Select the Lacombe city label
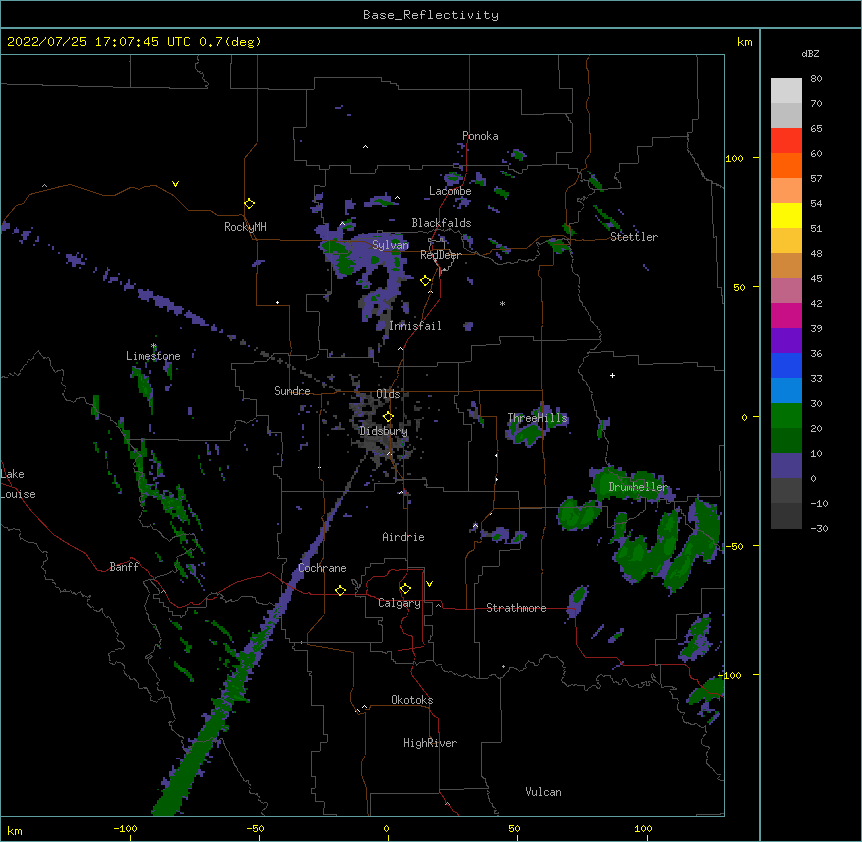This screenshot has height=842, width=862. [x=450, y=191]
